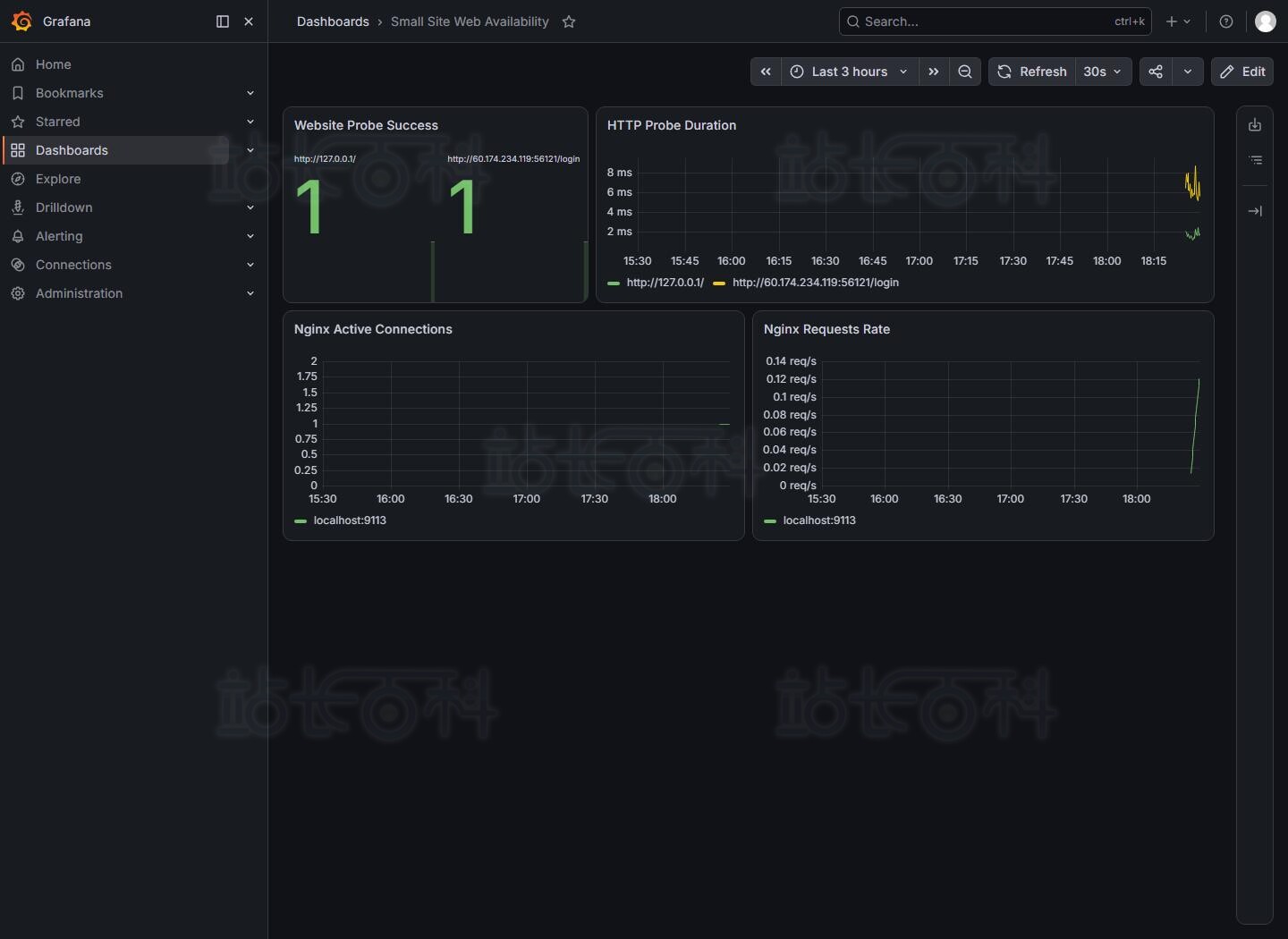This screenshot has height=939, width=1288.
Task: Open the user profile avatar
Action: [x=1266, y=21]
